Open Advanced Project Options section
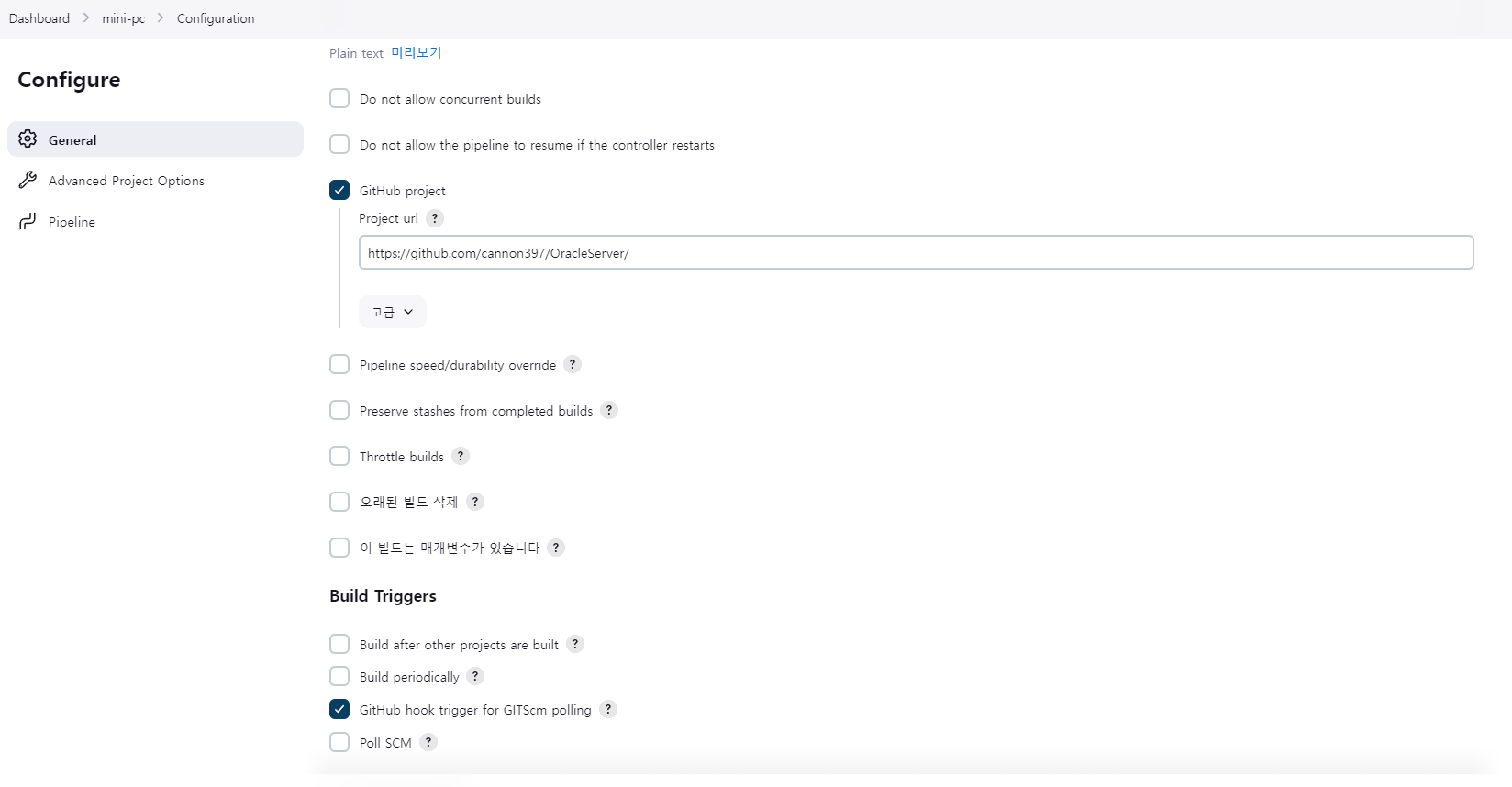Screen dimensions: 1512x787 pos(127,181)
